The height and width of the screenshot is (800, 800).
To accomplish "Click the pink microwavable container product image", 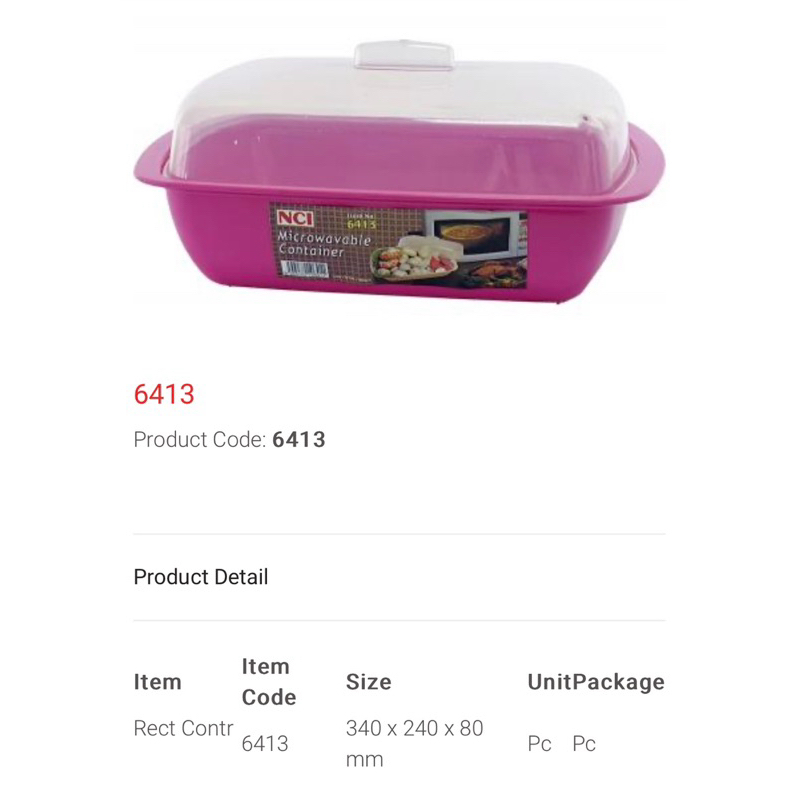I will pos(399,172).
